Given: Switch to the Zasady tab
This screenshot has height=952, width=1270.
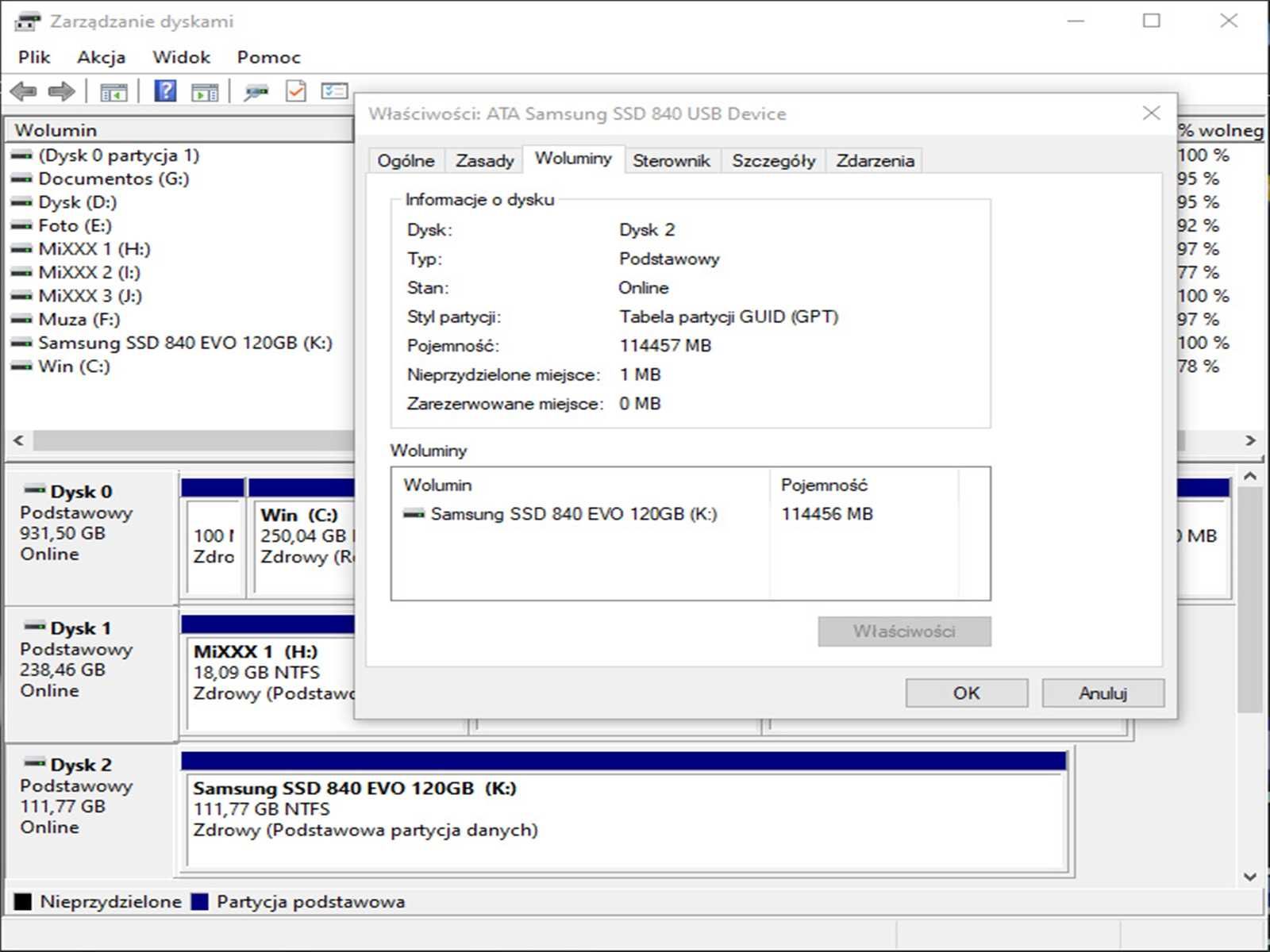Looking at the screenshot, I should pos(484,161).
